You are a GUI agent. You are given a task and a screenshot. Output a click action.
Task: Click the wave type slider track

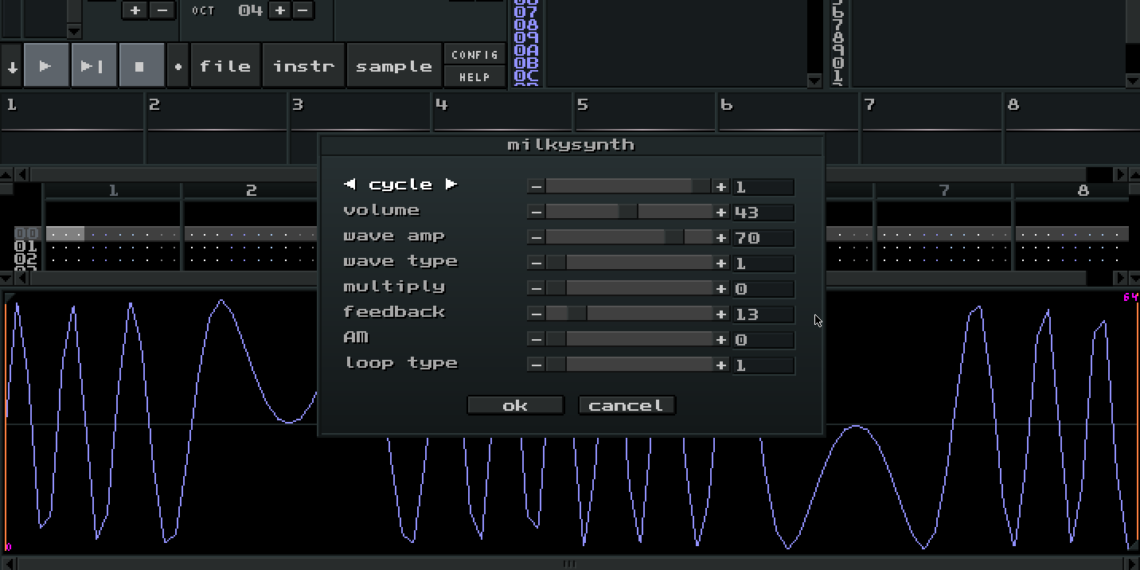(629, 263)
